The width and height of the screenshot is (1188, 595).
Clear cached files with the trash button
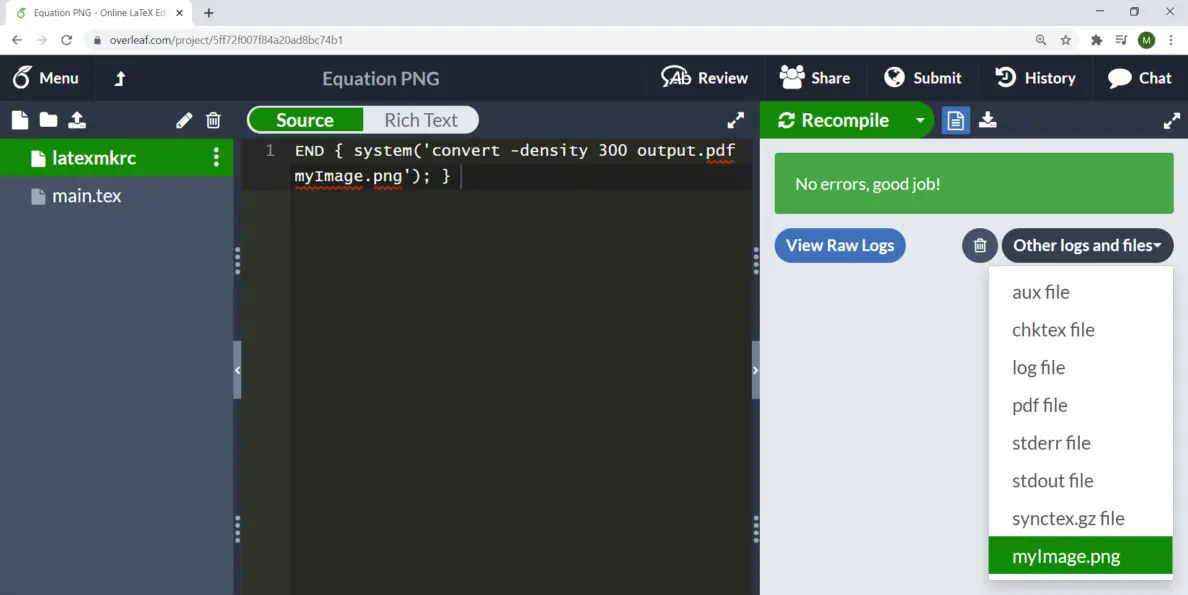[979, 245]
